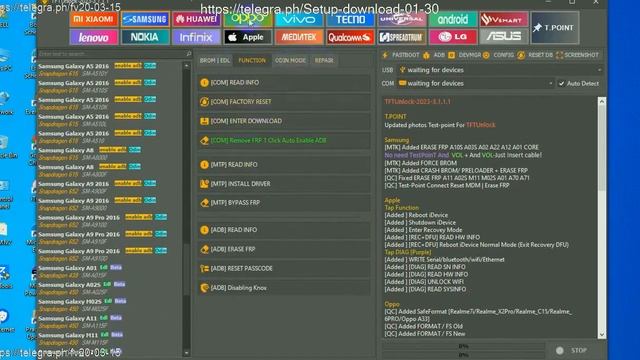Screen dimensions: 640x360
Task: Select Samsung Galaxy A02S in device list
Action: click(x=109, y=288)
